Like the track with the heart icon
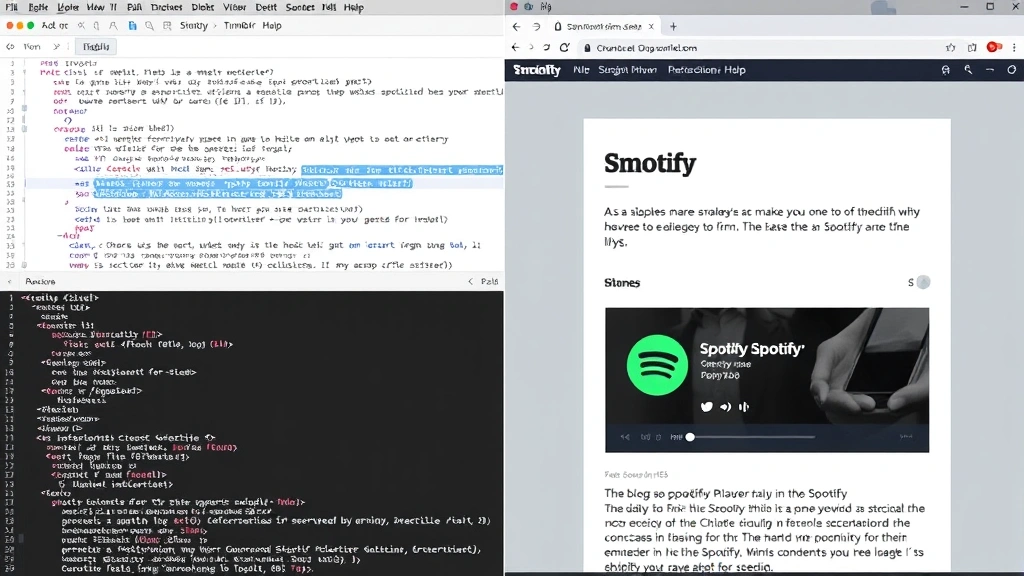 [x=707, y=407]
